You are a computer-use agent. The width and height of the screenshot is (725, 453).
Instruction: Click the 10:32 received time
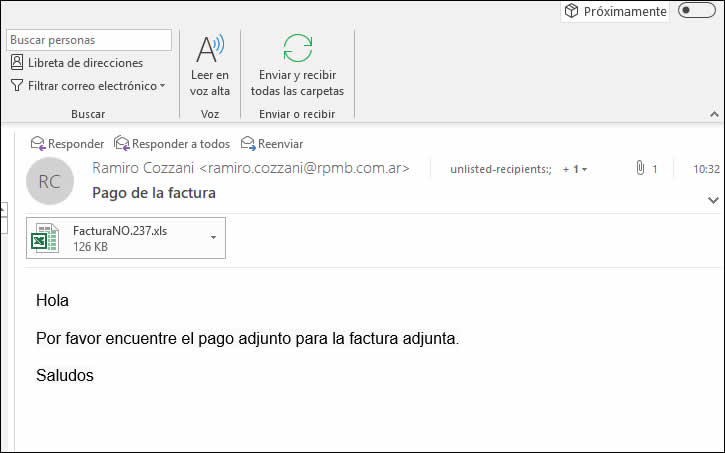tap(706, 169)
